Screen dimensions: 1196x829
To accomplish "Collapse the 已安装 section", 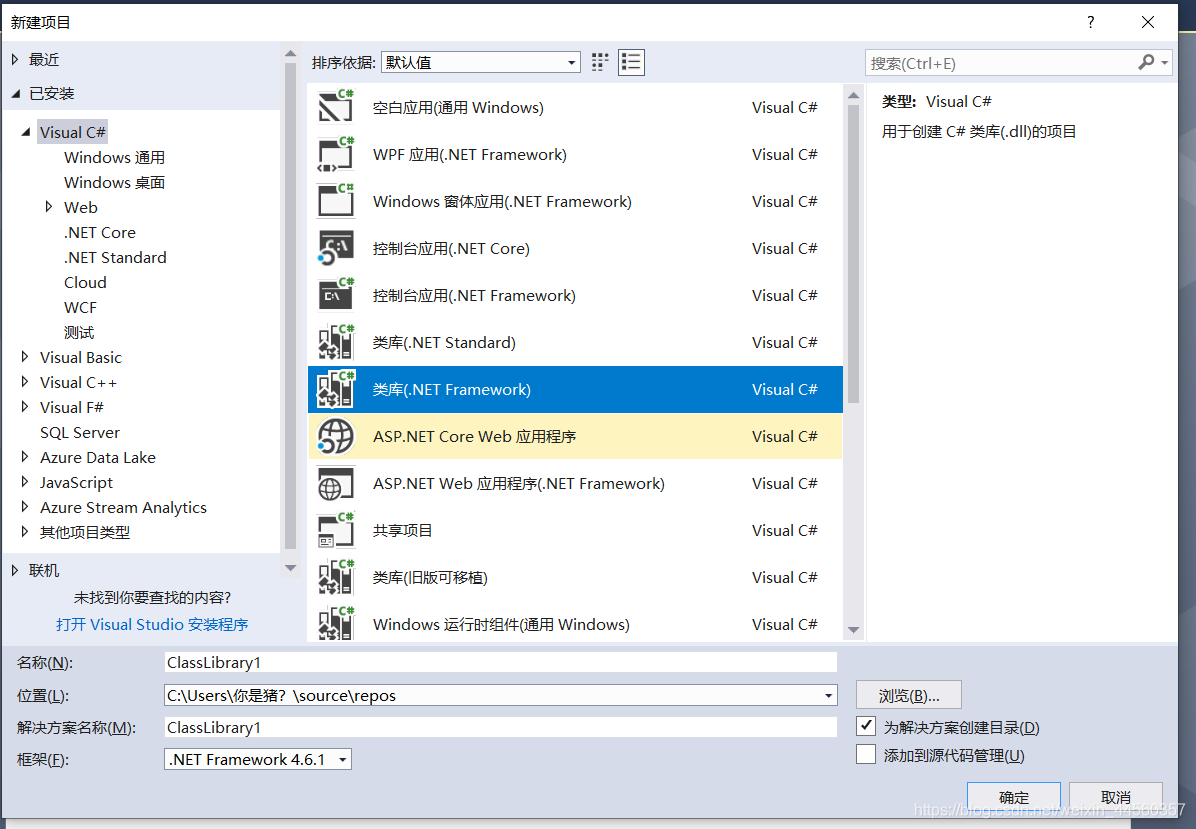I will coord(15,94).
